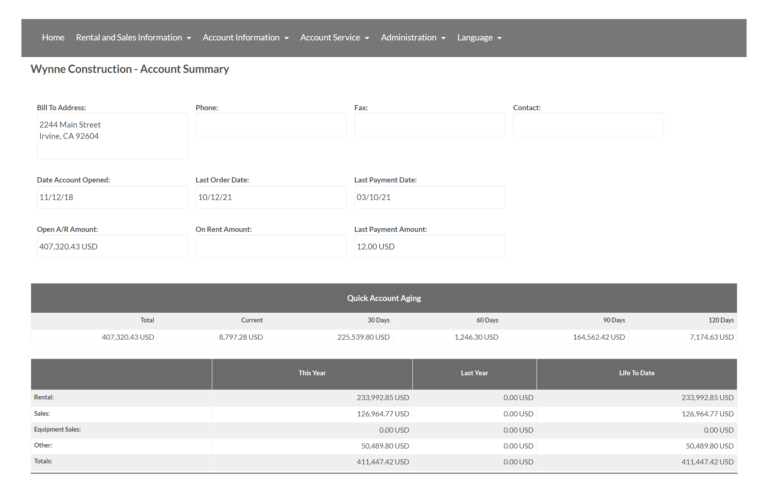Click the Date Account Opened field
This screenshot has height=499, width=768.
tap(109, 197)
